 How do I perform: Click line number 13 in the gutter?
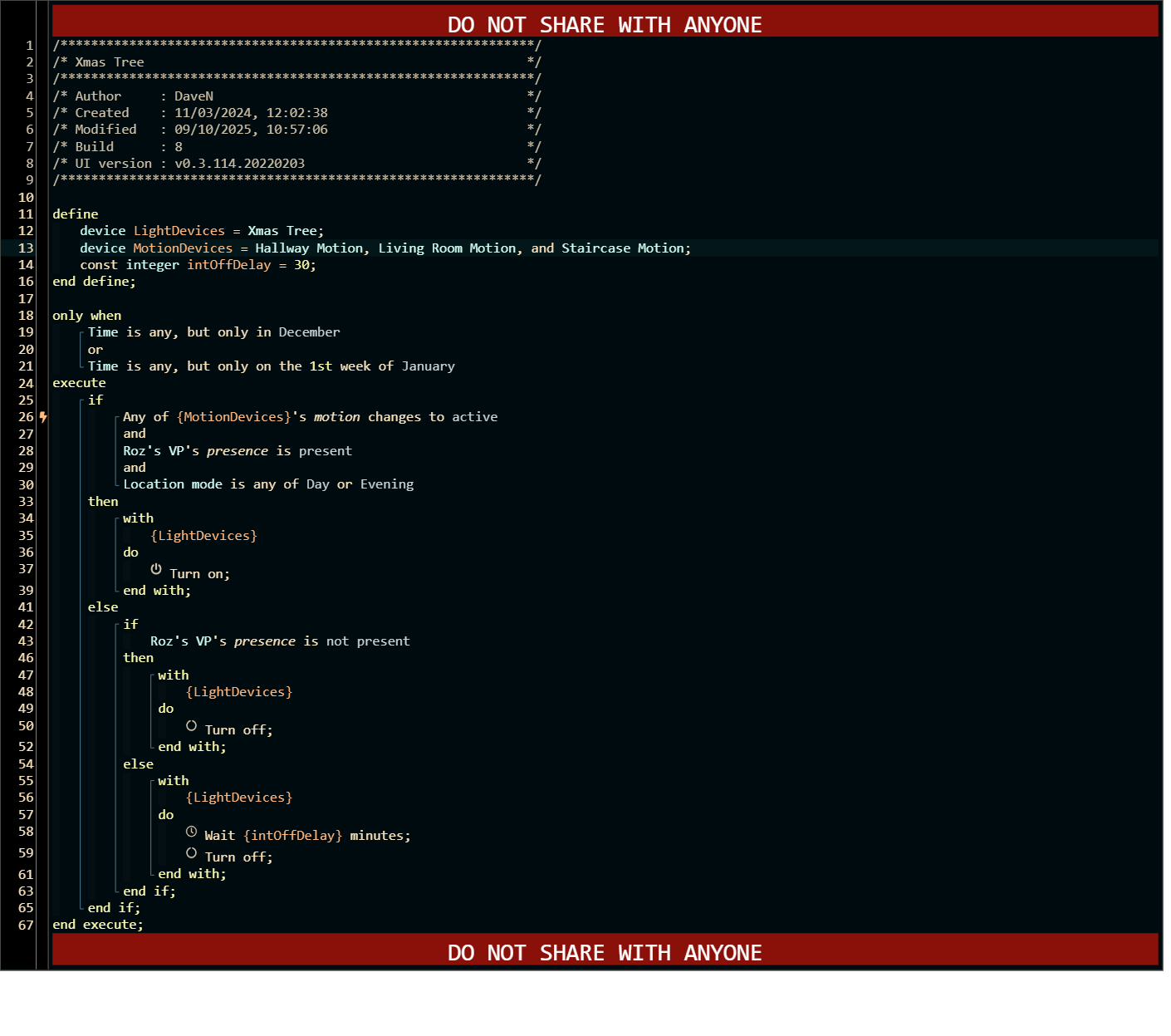(26, 248)
